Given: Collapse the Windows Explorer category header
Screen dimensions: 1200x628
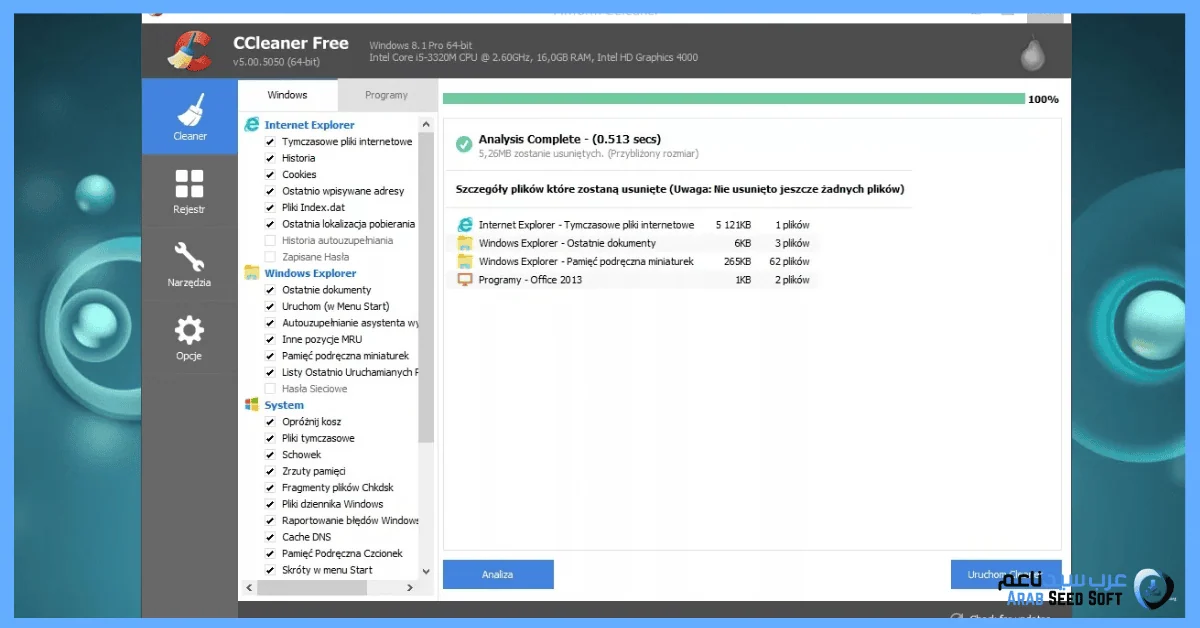Looking at the screenshot, I should 310,273.
